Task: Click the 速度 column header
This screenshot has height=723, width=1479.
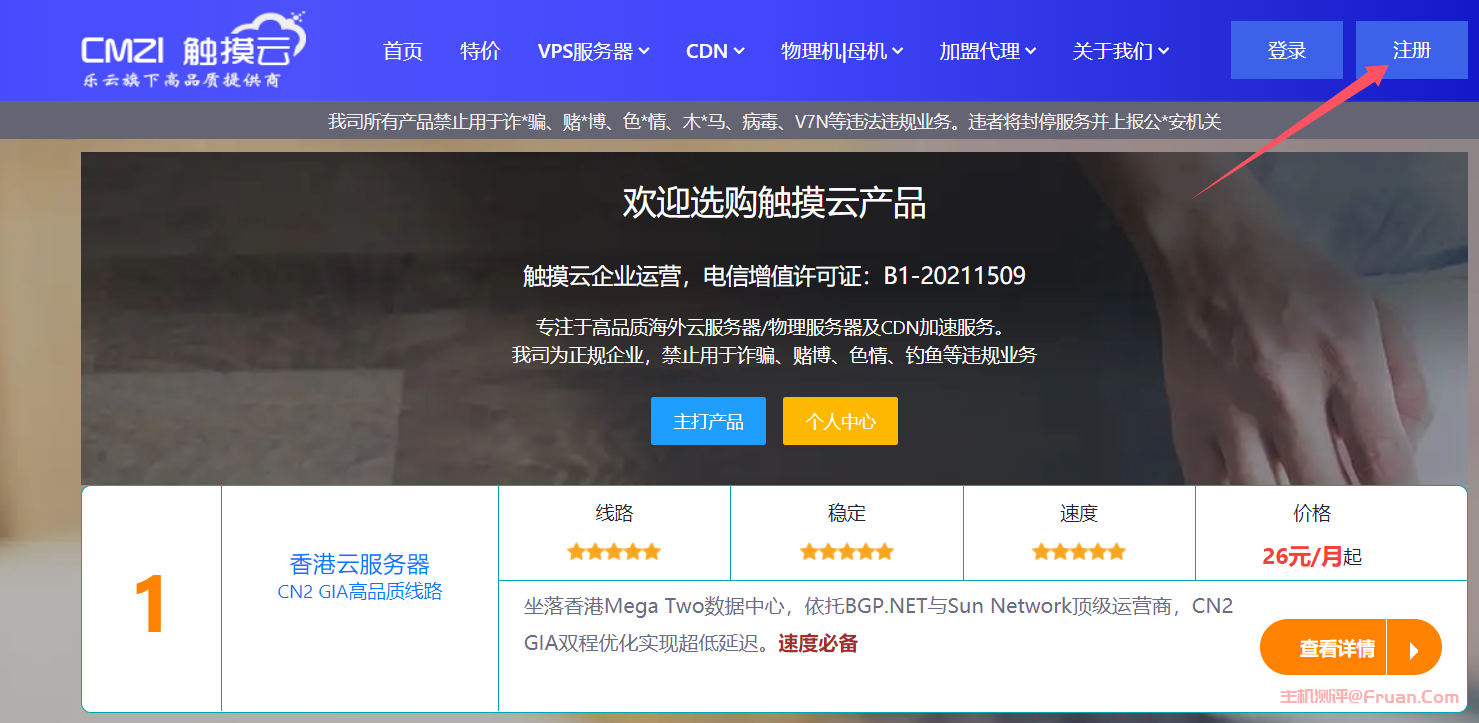Action: [x=1079, y=514]
